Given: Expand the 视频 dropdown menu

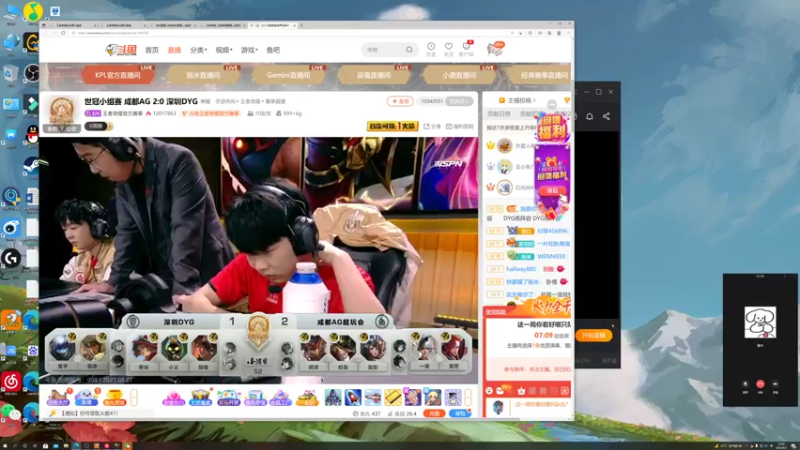Looking at the screenshot, I should (x=223, y=50).
